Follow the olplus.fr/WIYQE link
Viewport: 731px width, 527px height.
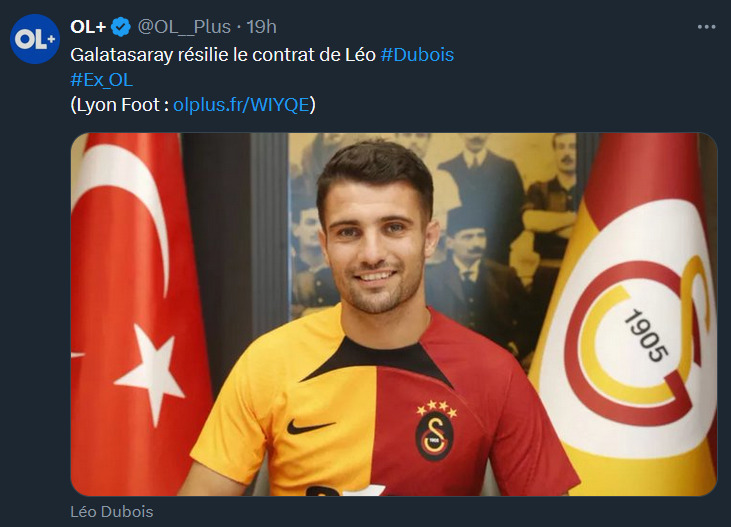tap(241, 105)
